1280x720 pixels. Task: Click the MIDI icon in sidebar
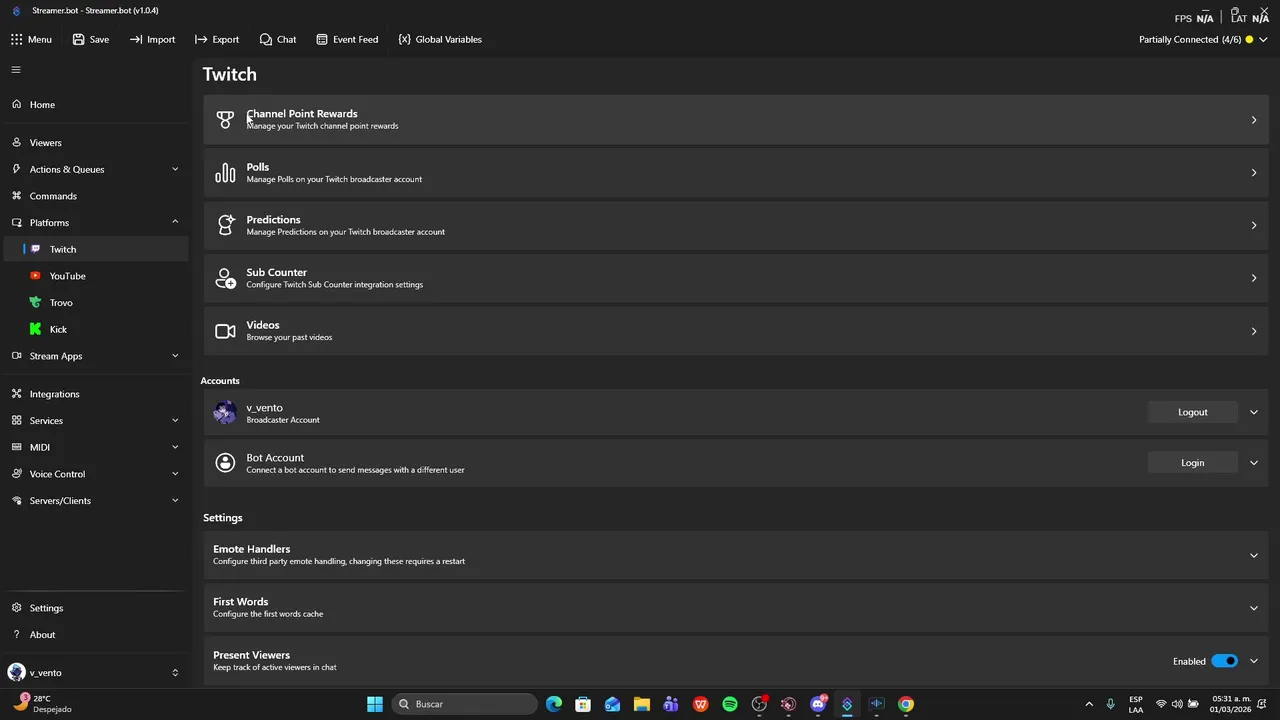pyautogui.click(x=16, y=447)
